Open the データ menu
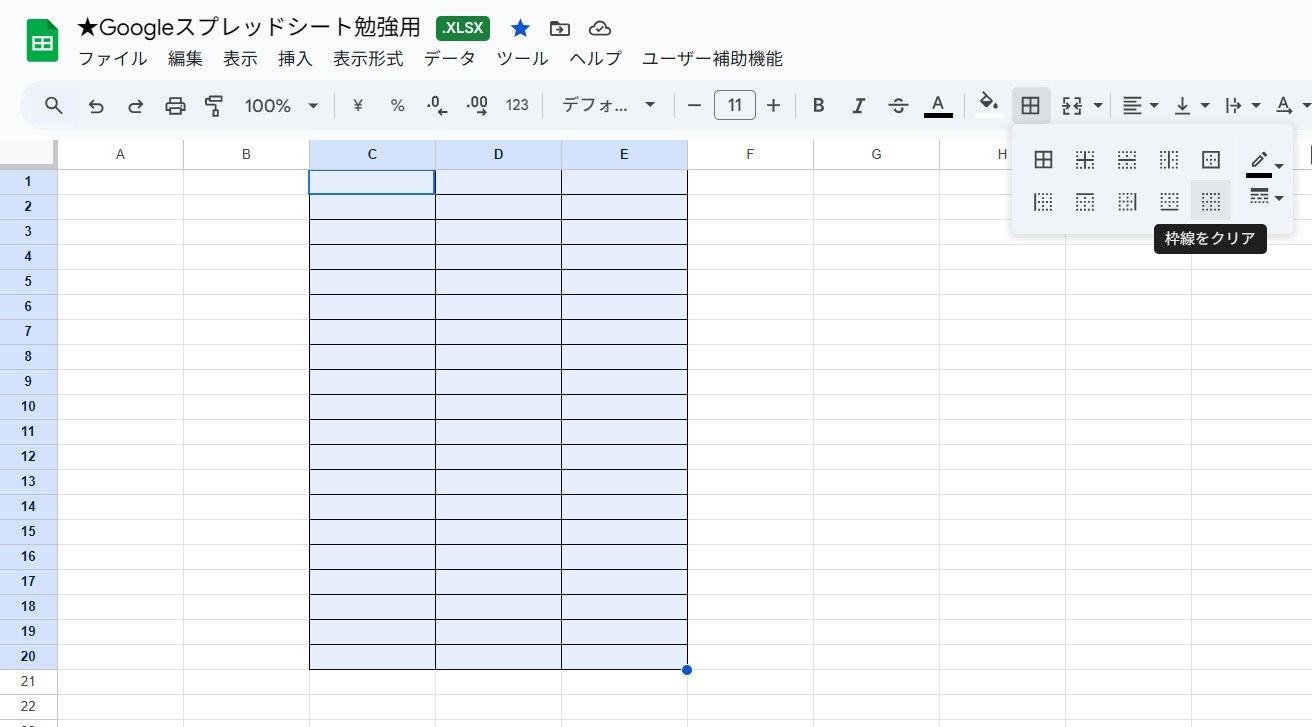The width and height of the screenshot is (1312, 727). 449,59
